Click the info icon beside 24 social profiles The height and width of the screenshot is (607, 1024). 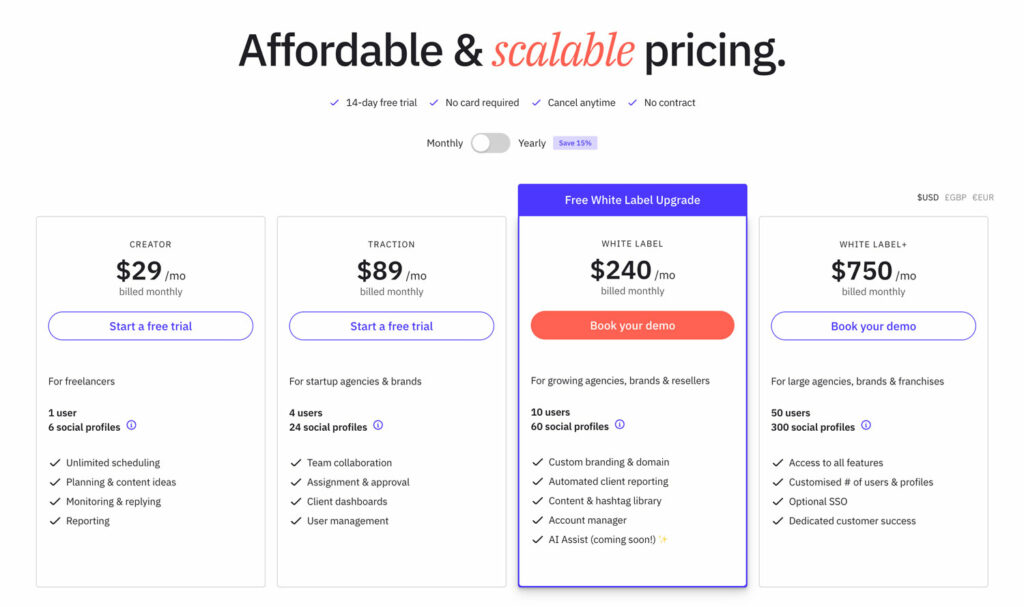[x=378, y=425]
